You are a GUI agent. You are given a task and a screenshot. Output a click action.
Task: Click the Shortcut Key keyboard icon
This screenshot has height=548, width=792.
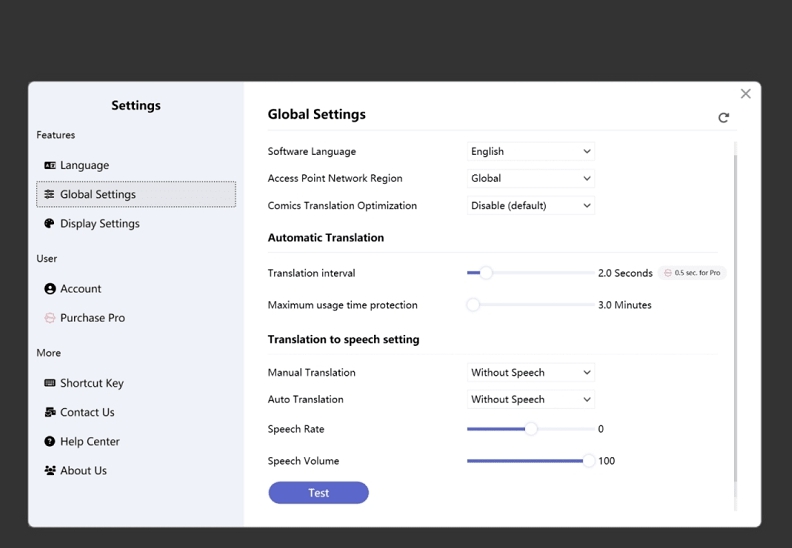click(50, 383)
